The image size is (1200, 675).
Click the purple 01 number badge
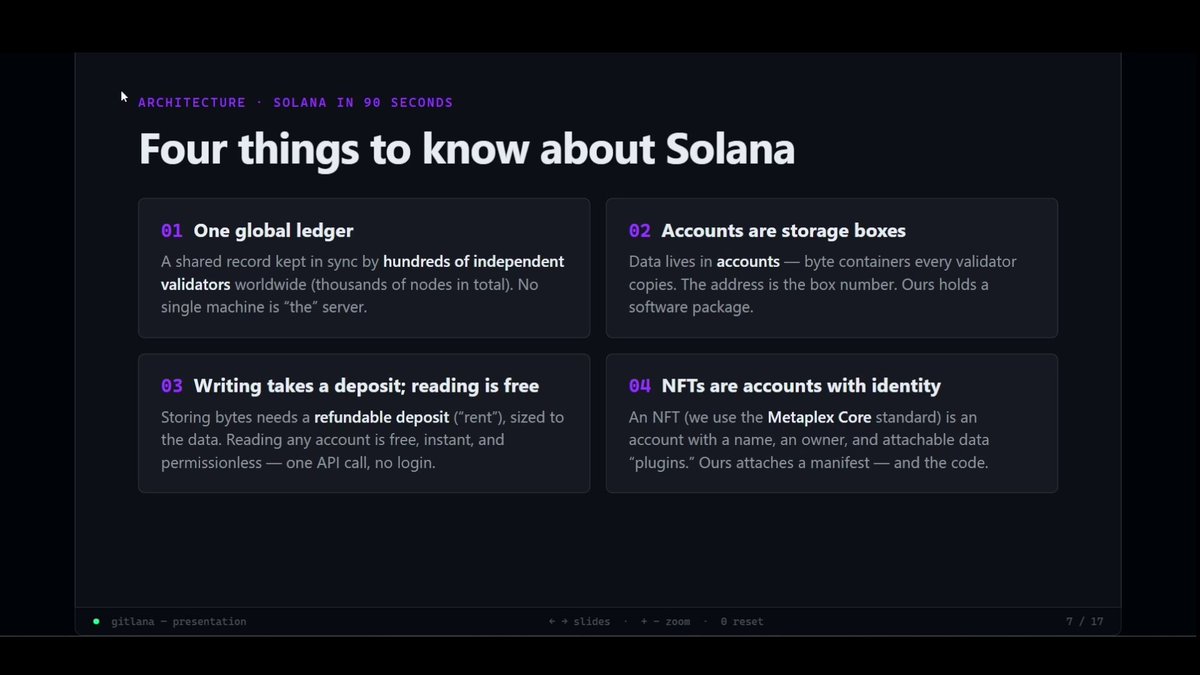(172, 231)
